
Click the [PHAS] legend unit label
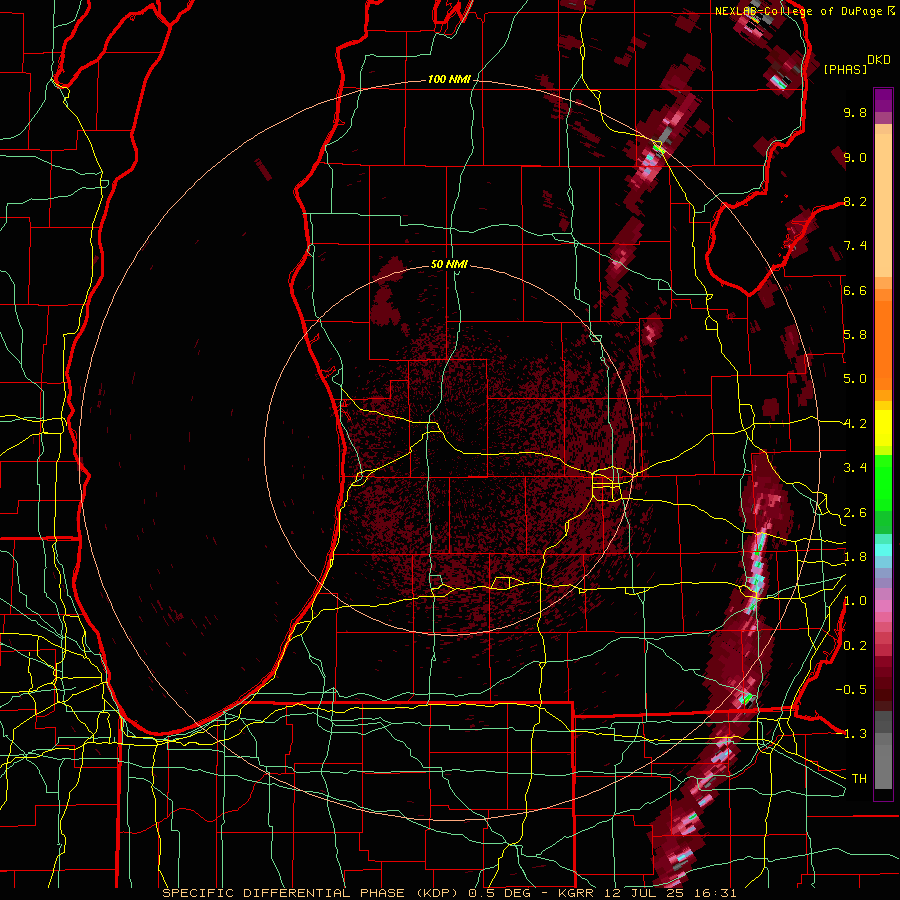coord(845,69)
